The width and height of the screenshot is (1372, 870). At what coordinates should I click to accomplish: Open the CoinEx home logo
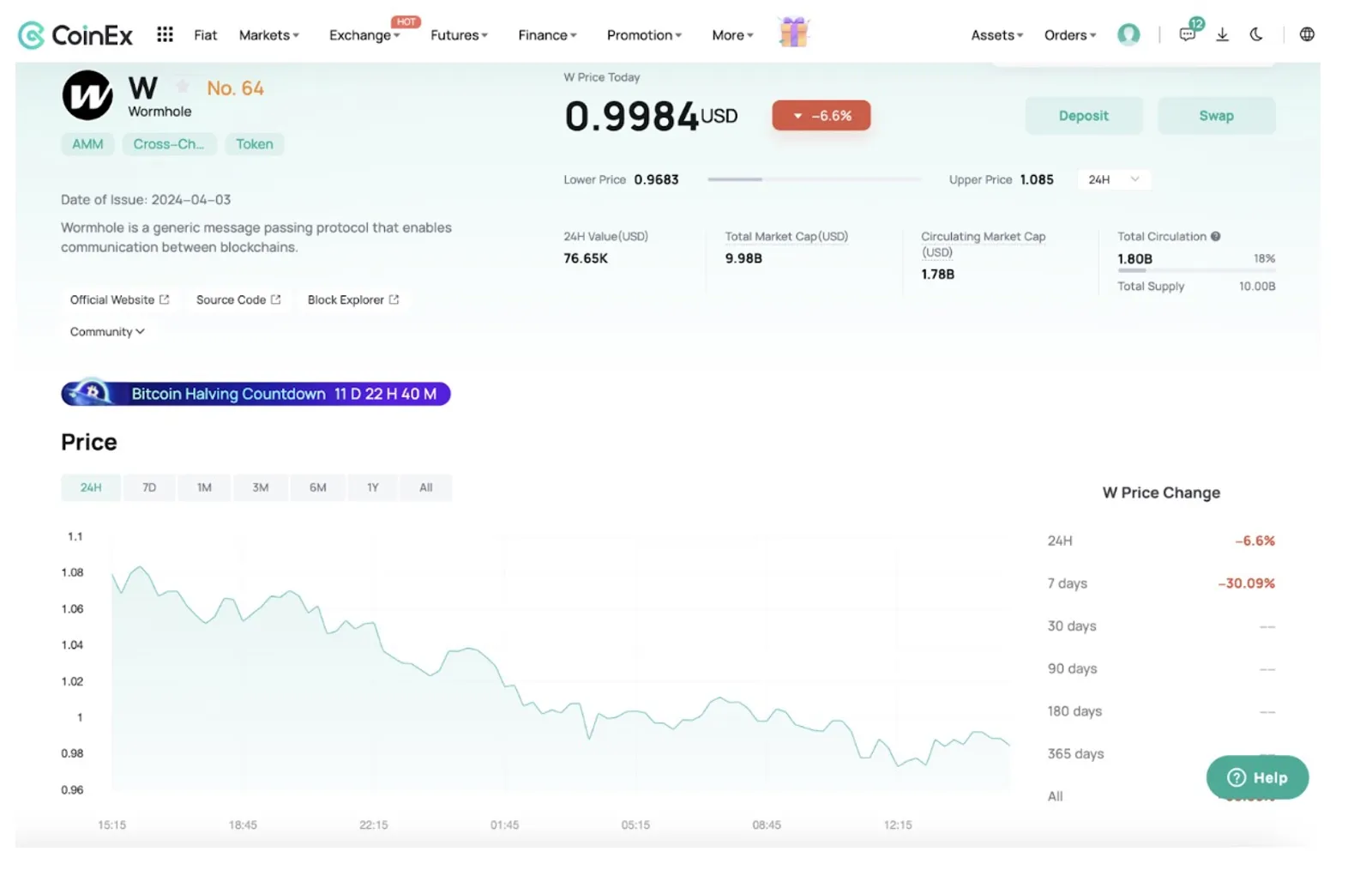[x=75, y=35]
